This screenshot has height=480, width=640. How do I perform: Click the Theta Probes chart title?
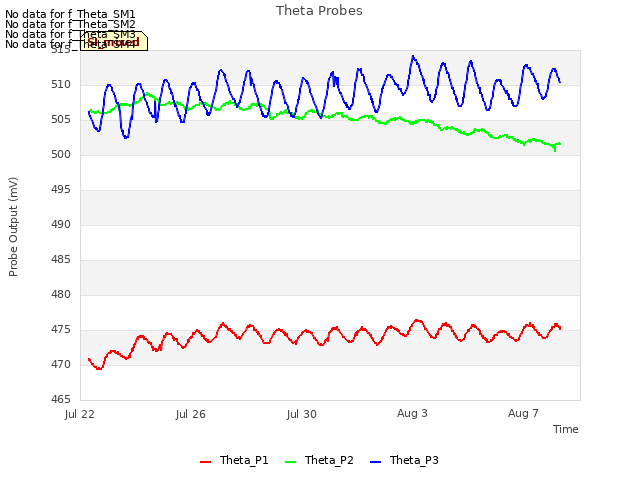(x=319, y=11)
